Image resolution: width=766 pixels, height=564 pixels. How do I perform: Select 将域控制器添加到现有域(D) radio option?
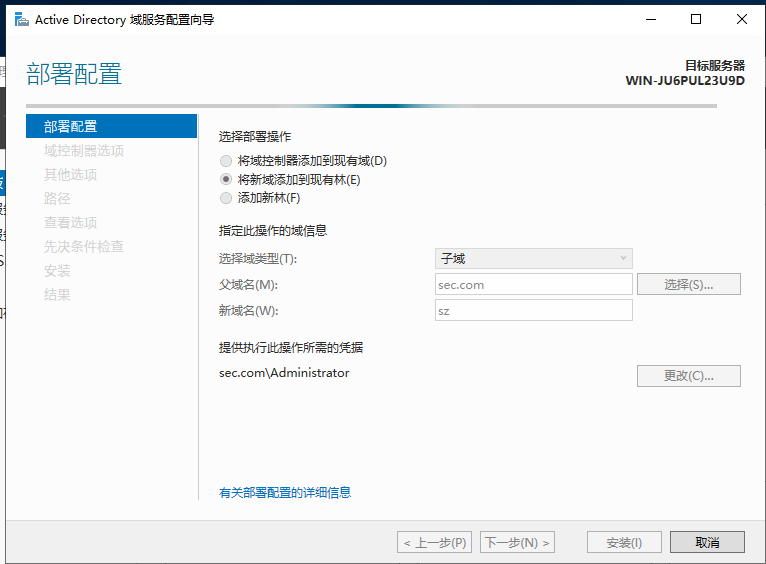pos(226,161)
